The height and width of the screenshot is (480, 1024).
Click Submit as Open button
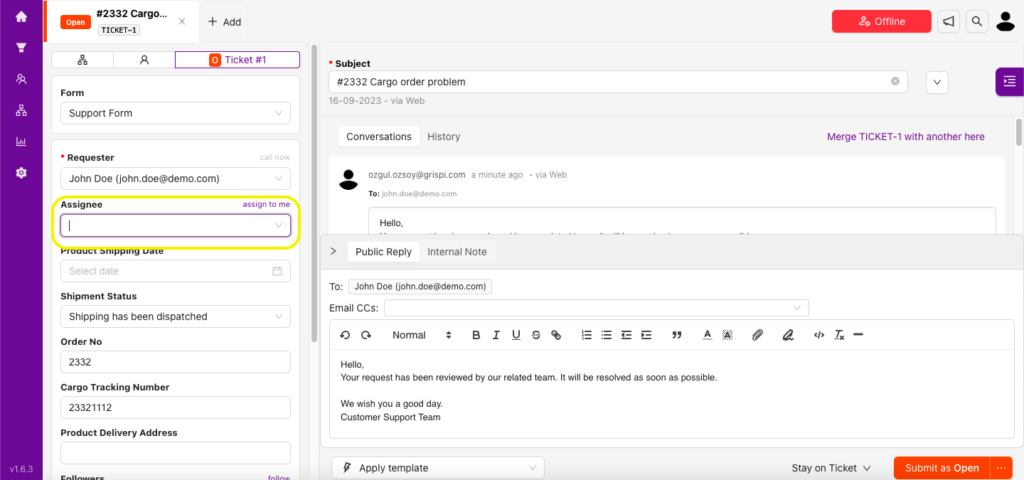tap(942, 468)
